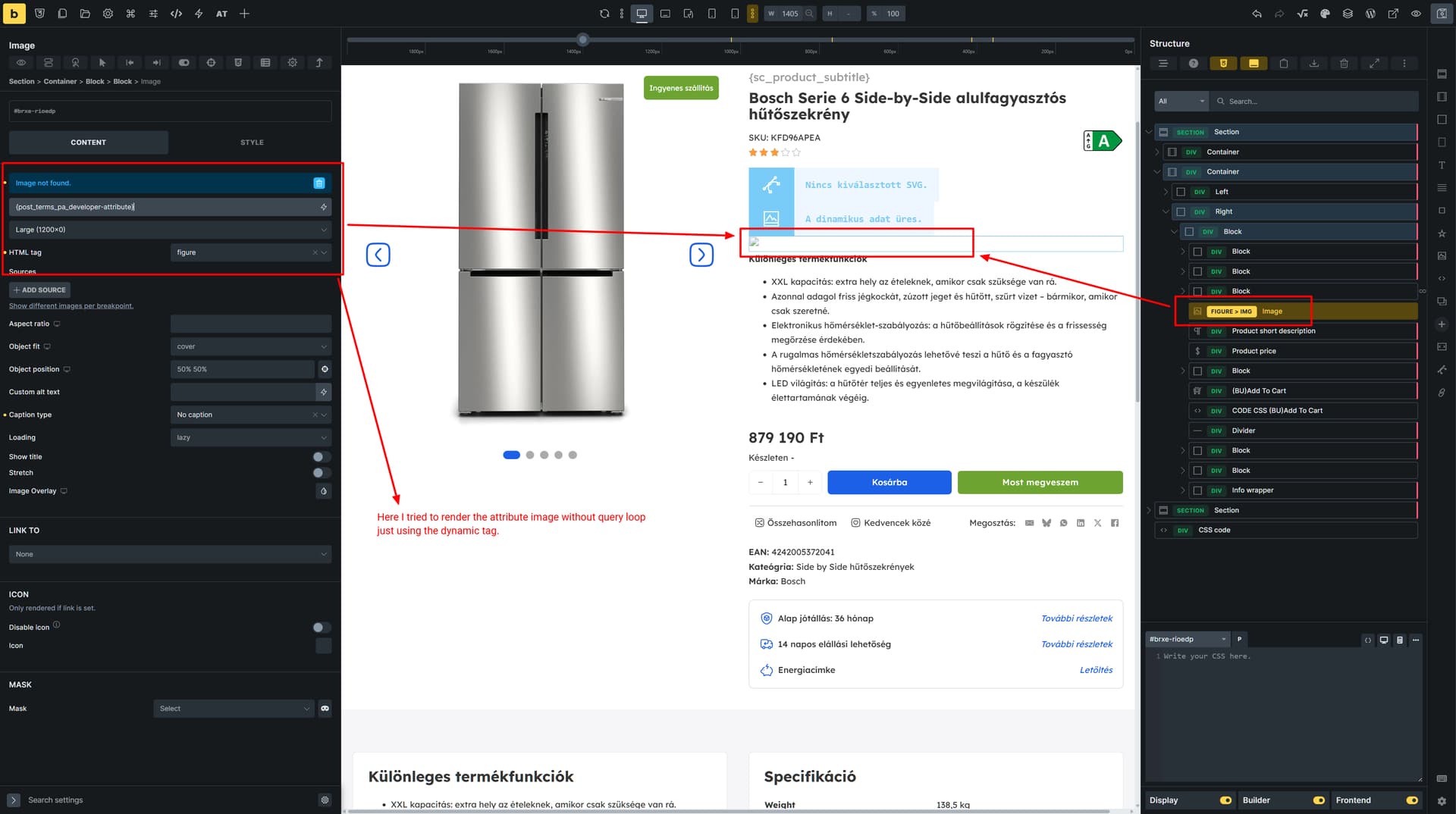The height and width of the screenshot is (814, 1456).
Task: Click the object position target icon
Action: coord(325,369)
